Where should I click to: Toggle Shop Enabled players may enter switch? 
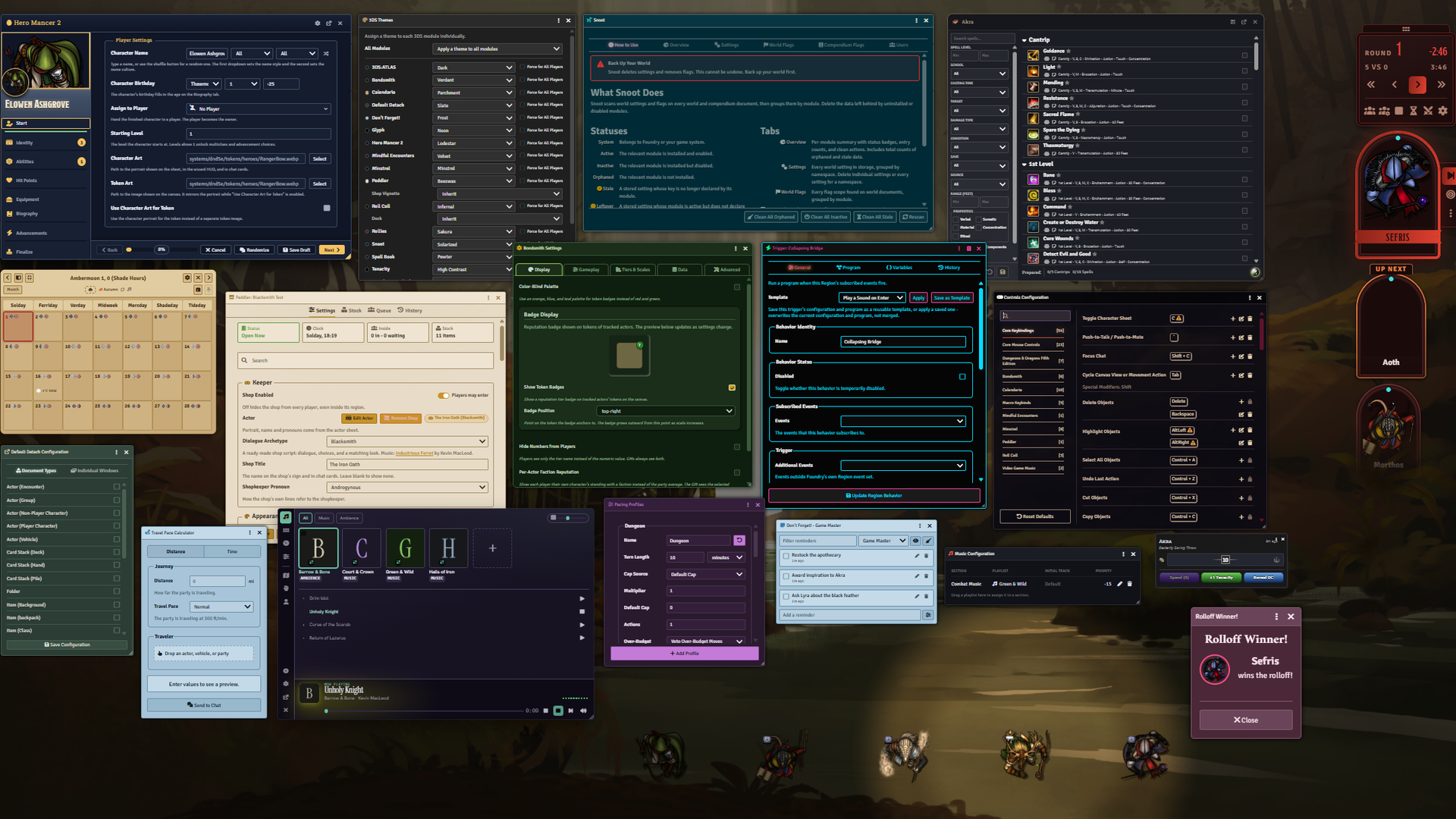pyautogui.click(x=443, y=395)
